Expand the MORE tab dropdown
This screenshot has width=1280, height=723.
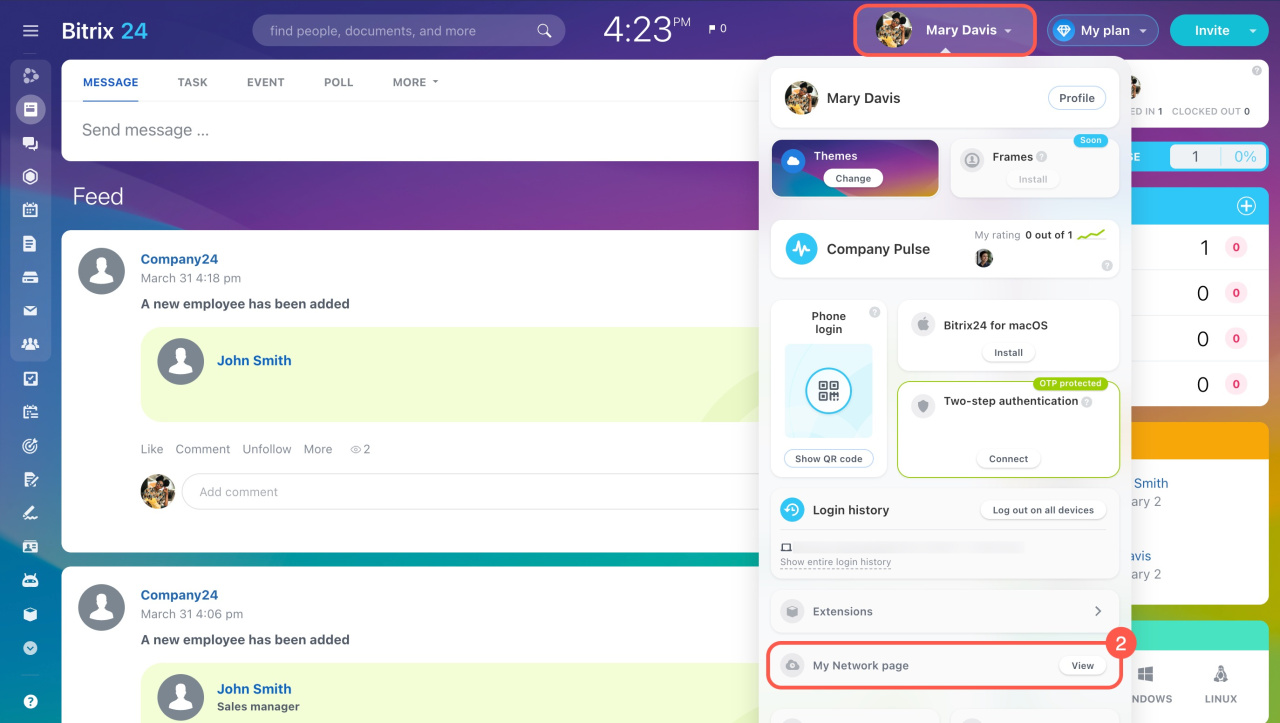415,82
